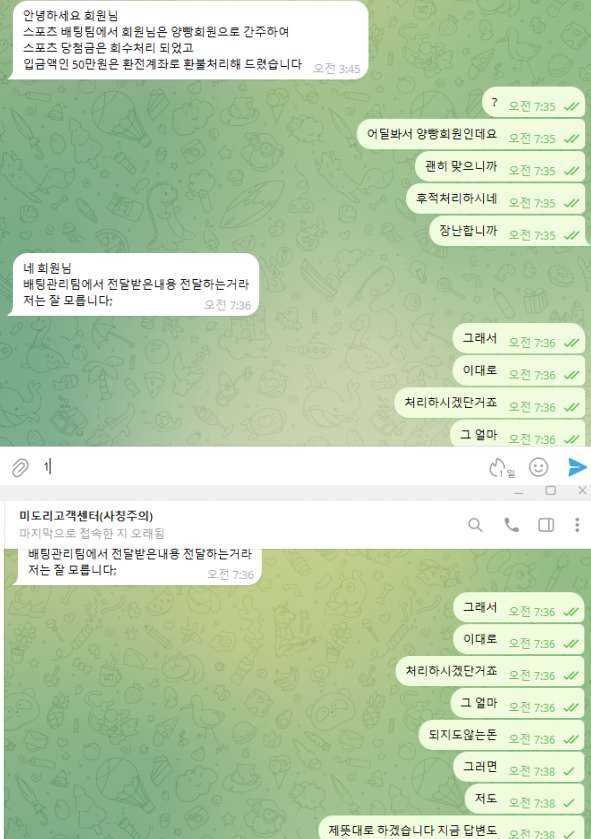The image size is (591, 839).
Task: Toggle the right side panel icon
Action: click(546, 525)
